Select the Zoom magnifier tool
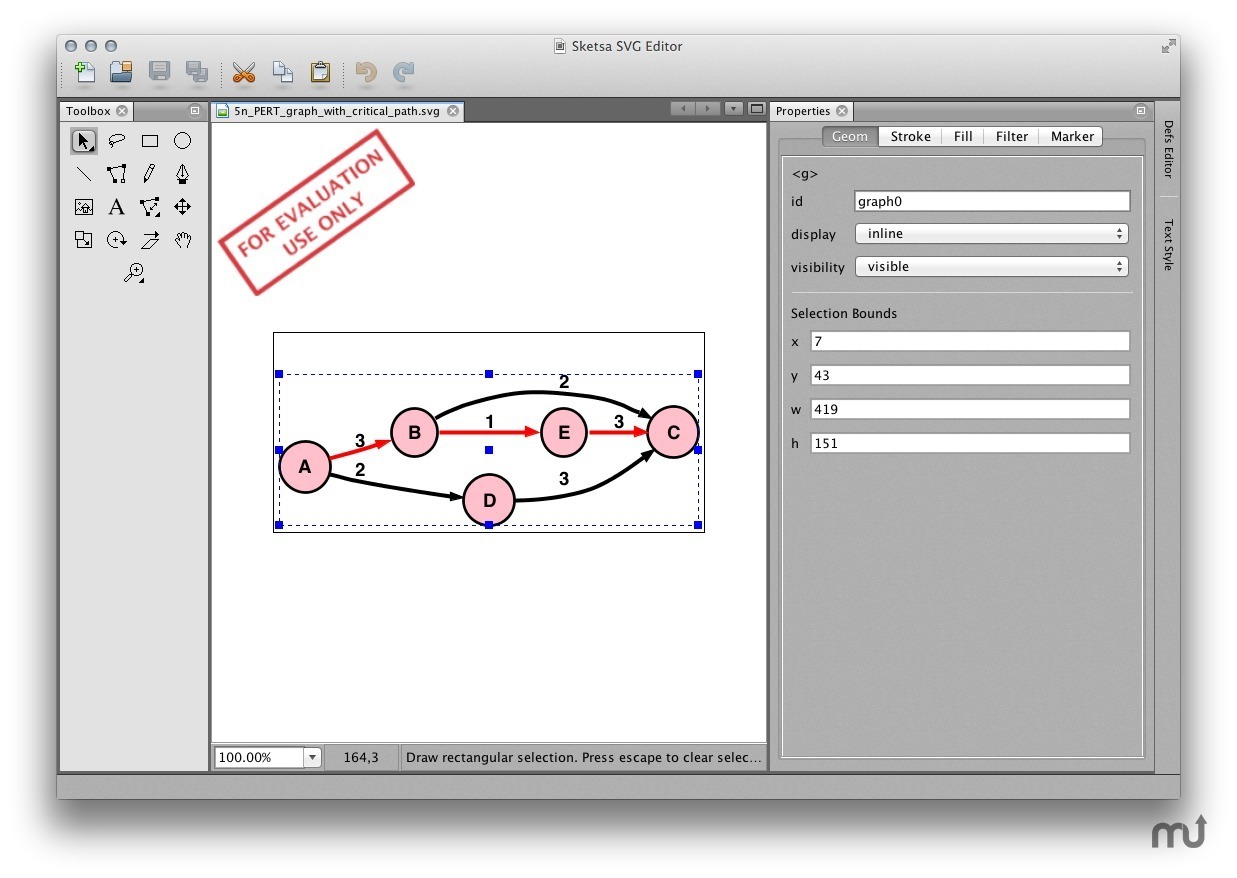 (133, 272)
